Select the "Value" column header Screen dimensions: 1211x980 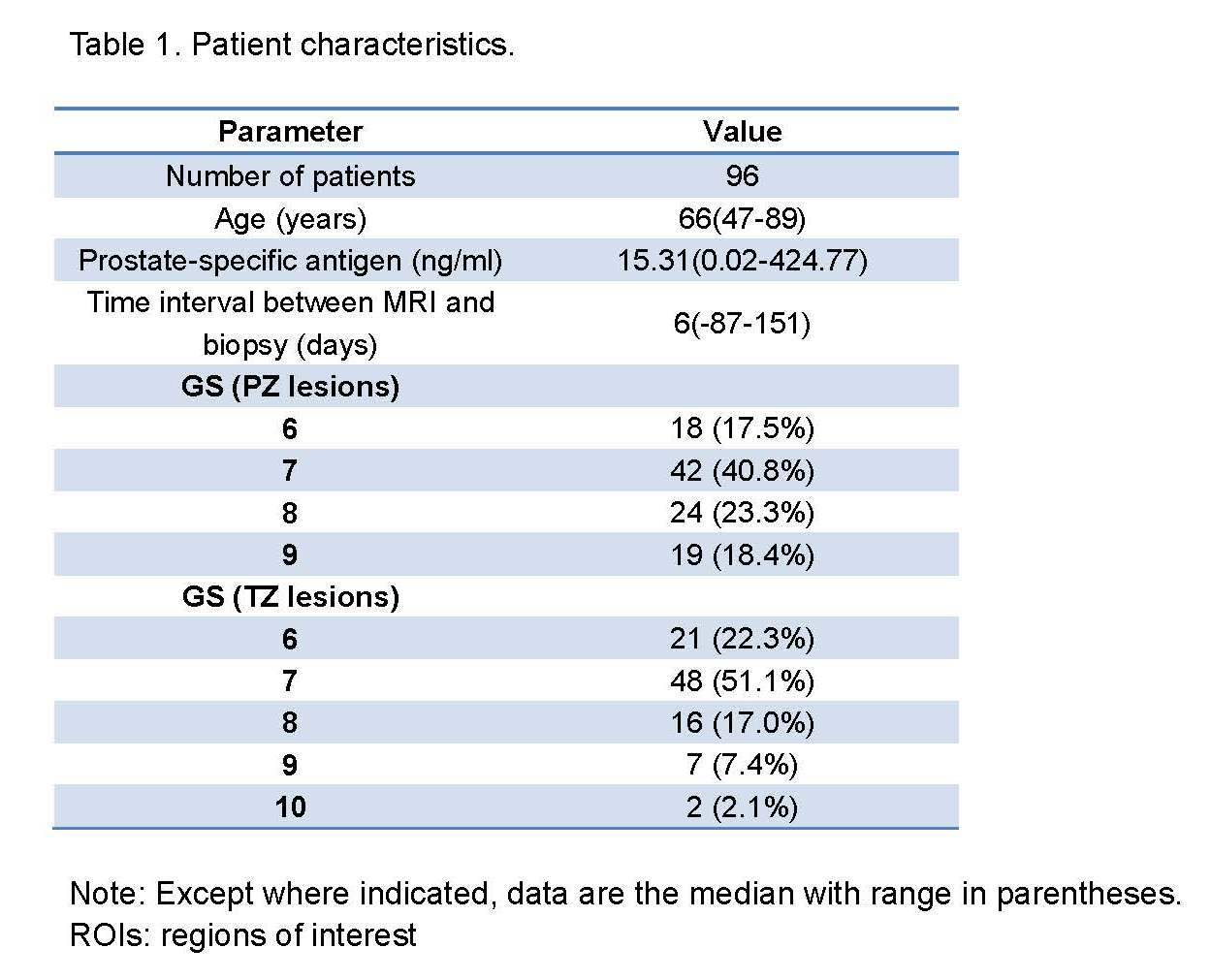(742, 131)
